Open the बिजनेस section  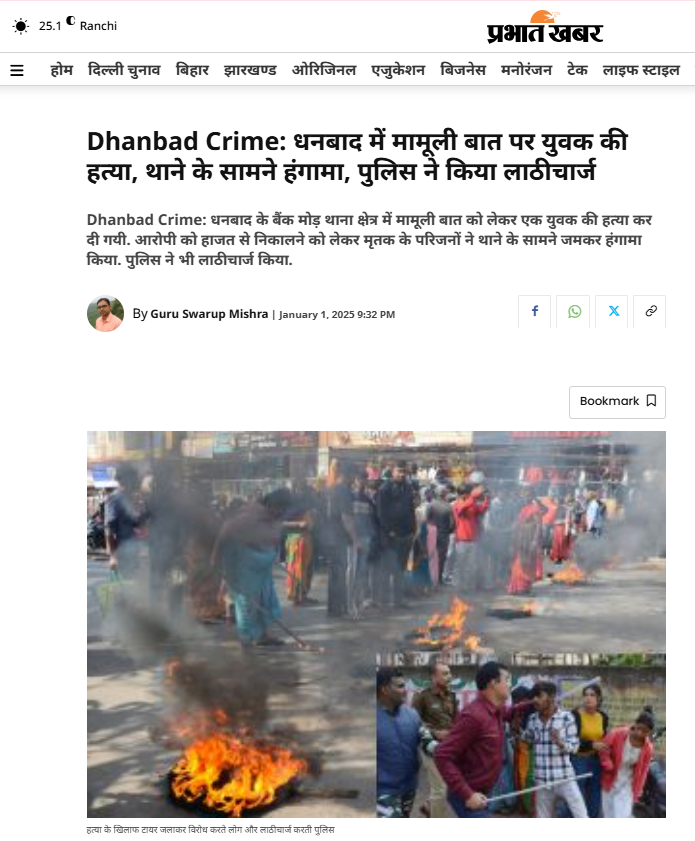coord(463,70)
